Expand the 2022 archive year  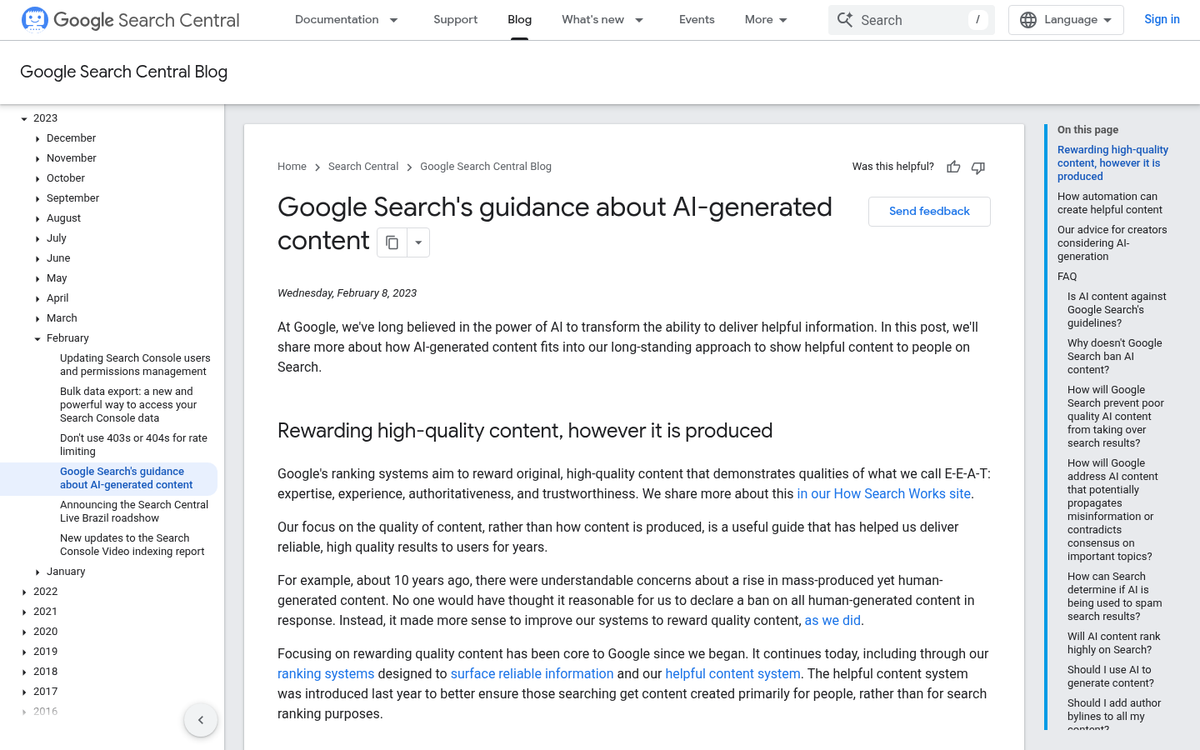pyautogui.click(x=24, y=591)
